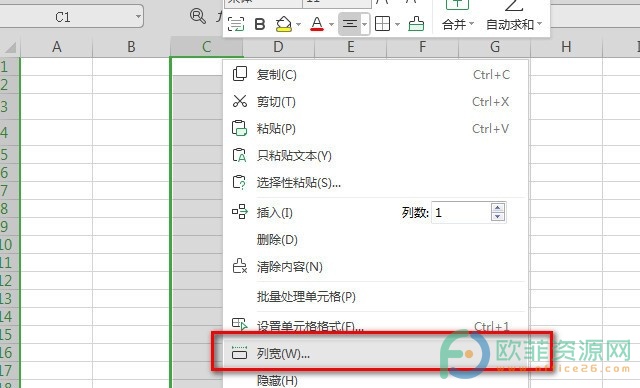Click the format cells icon beside 设置单元格格式
Image resolution: width=640 pixels, height=388 pixels.
(x=240, y=324)
